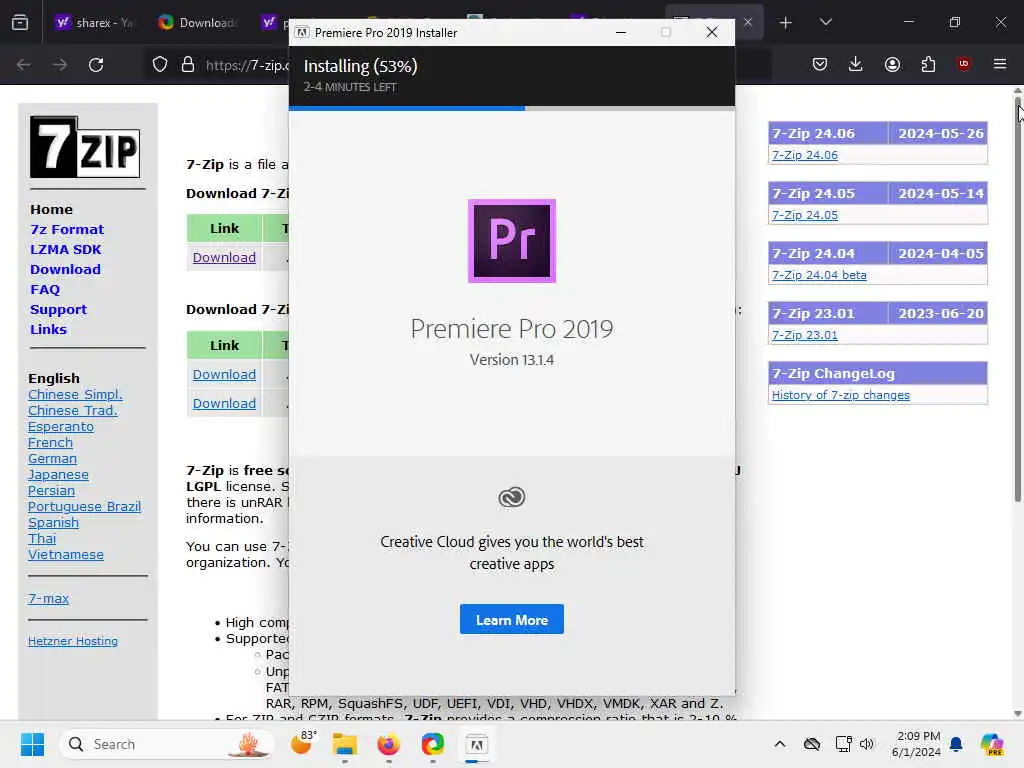Open Chrome-like browser taskbar icon
This screenshot has width=1024, height=768.
pos(432,744)
